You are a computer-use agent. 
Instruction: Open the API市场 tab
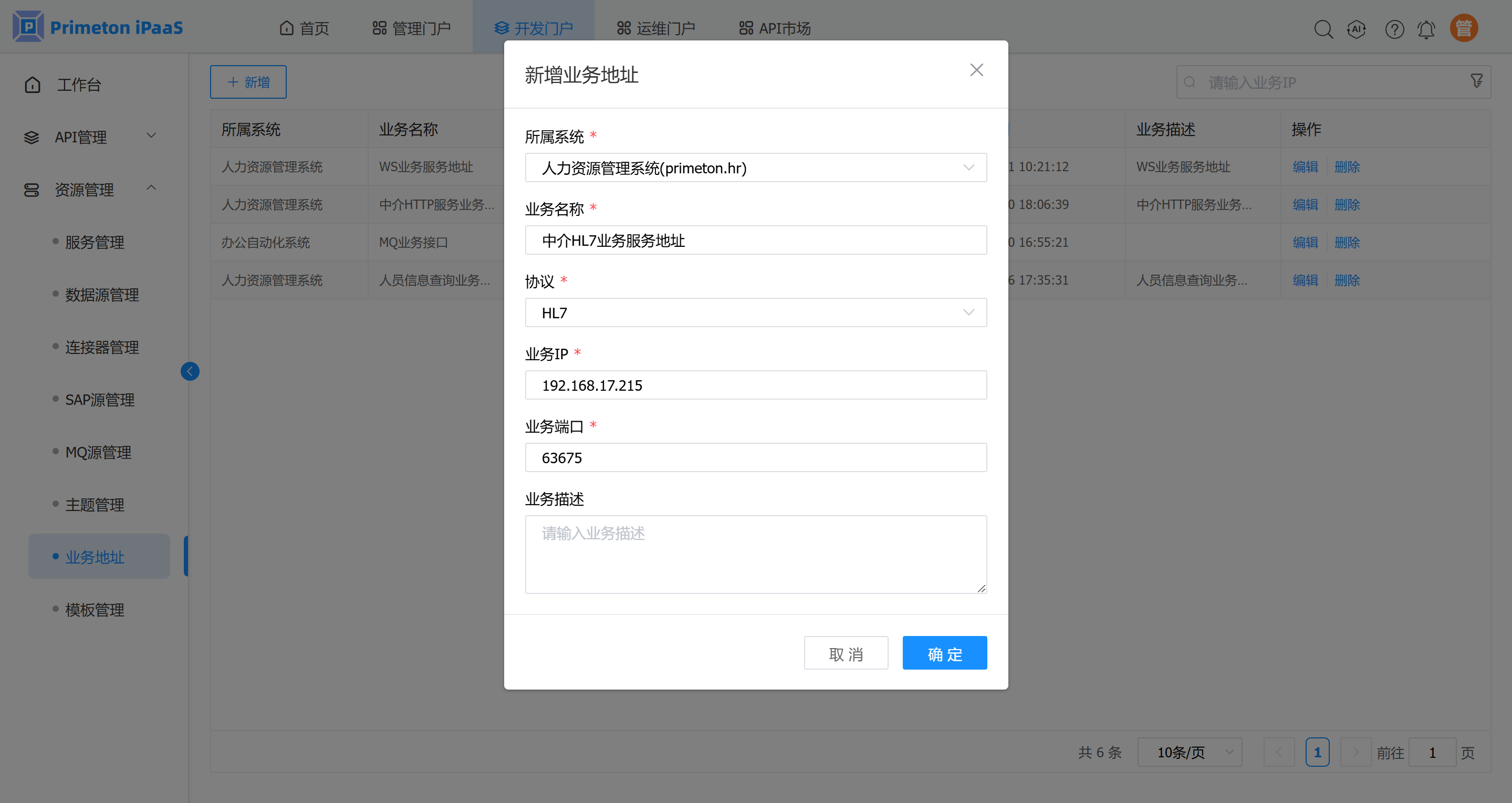775,28
